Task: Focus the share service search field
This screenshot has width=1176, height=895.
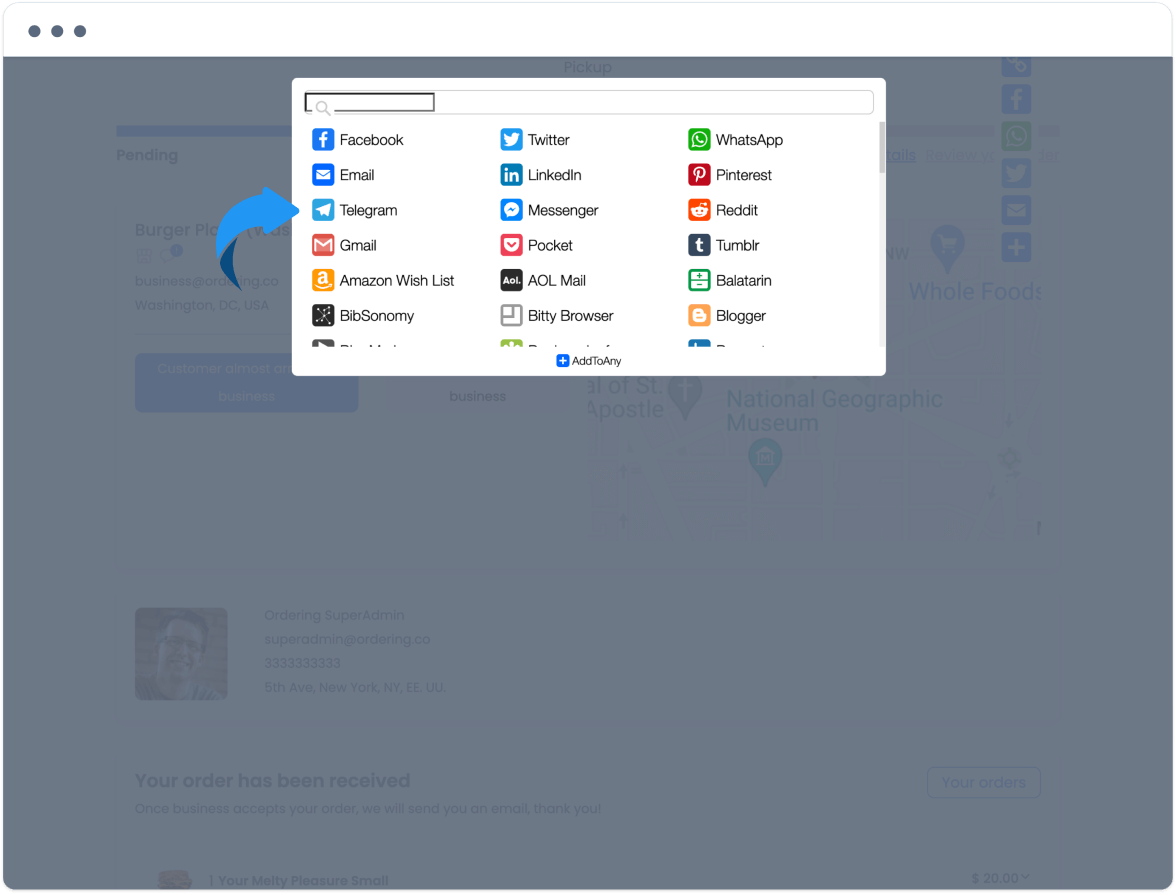Action: pos(589,103)
